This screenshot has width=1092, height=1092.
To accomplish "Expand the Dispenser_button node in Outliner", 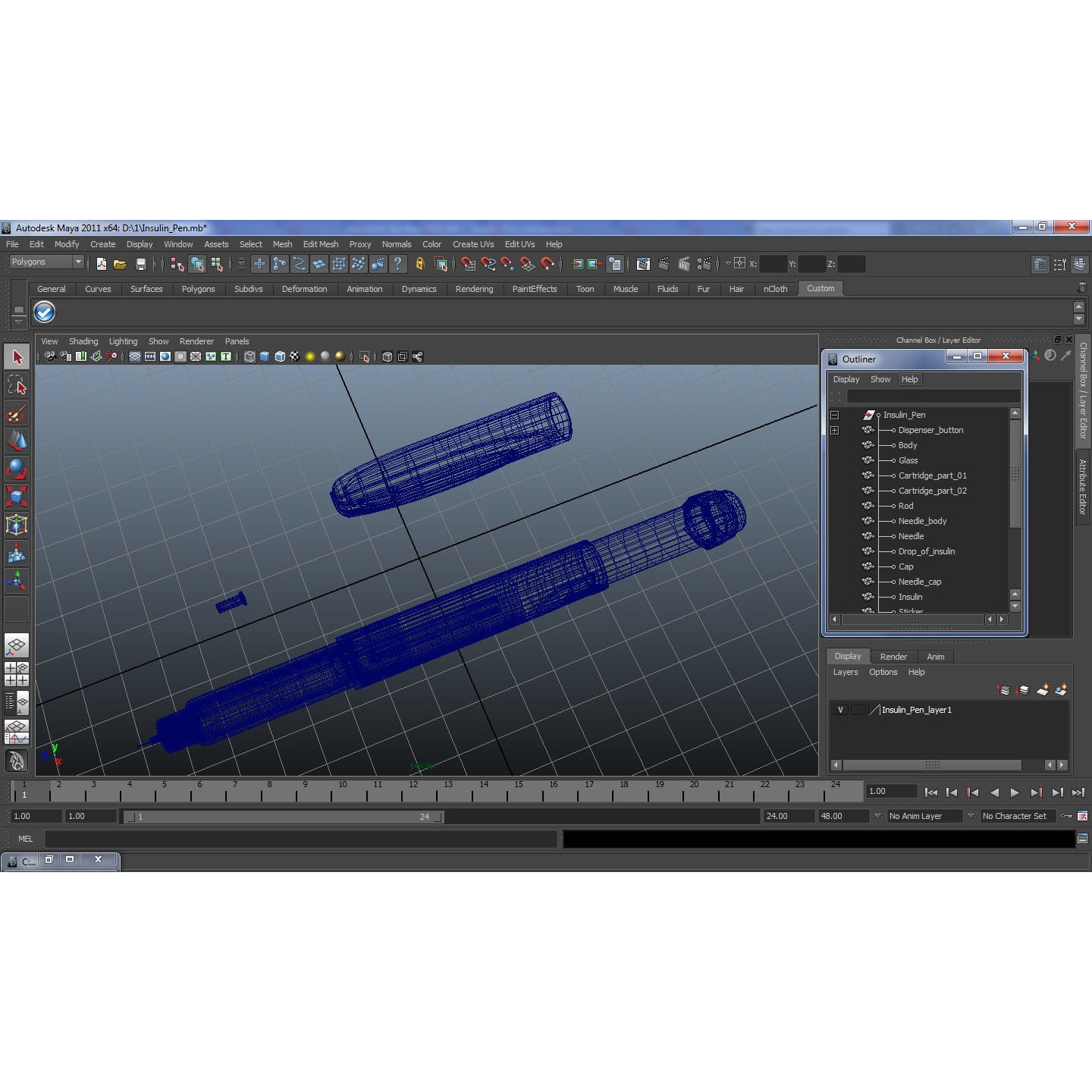I will [x=835, y=430].
